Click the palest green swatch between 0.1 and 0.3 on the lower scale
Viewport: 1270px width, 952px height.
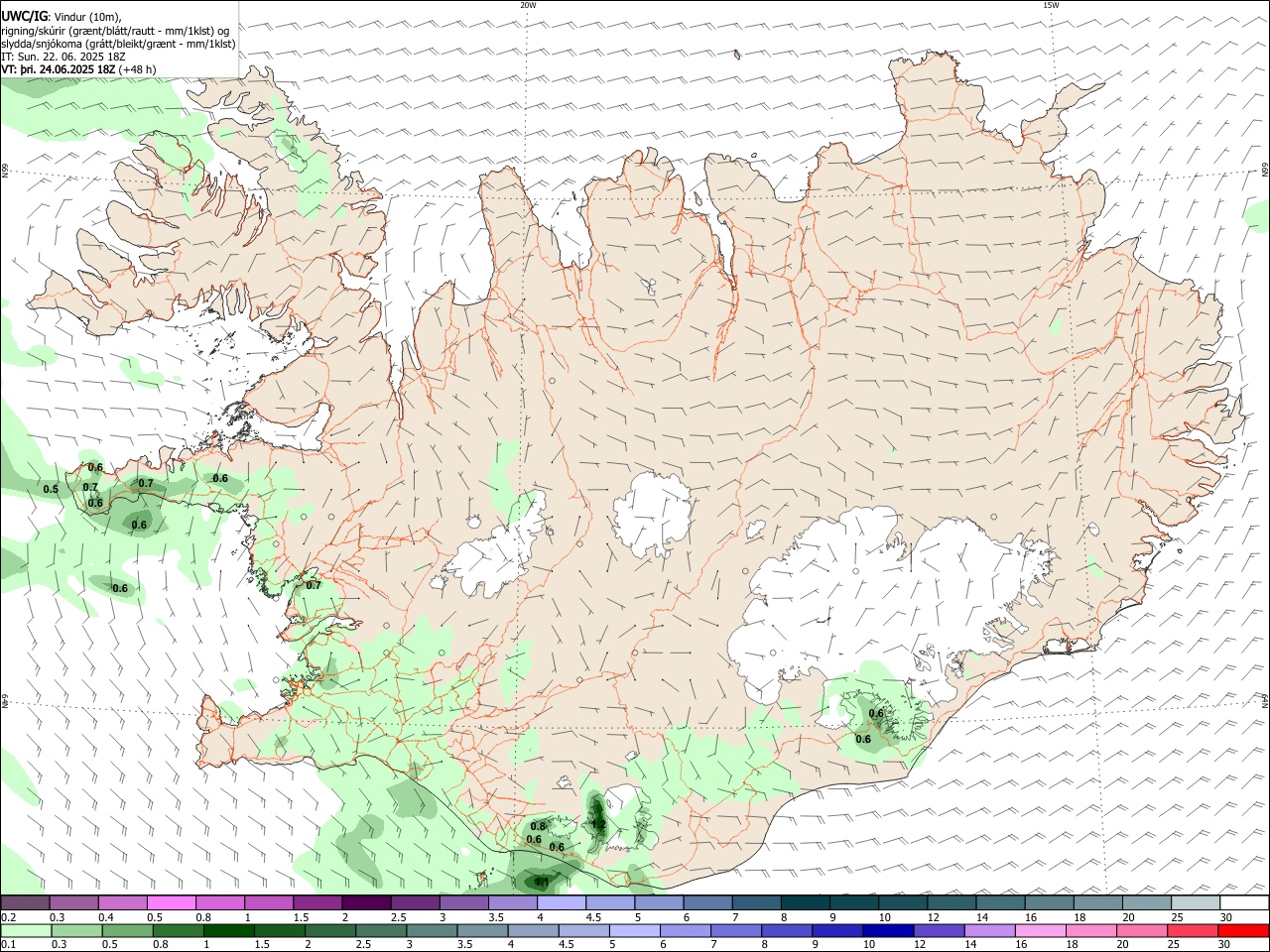(x=25, y=930)
